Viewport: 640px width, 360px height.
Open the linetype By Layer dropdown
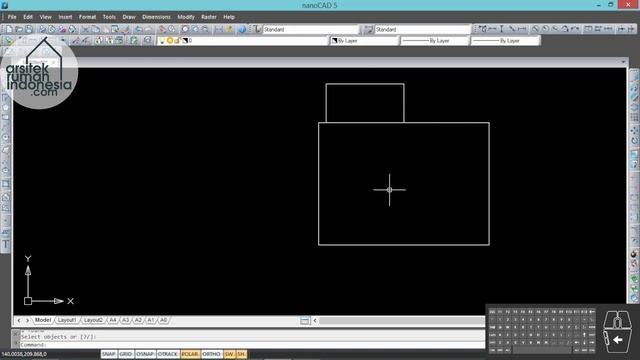[434, 40]
